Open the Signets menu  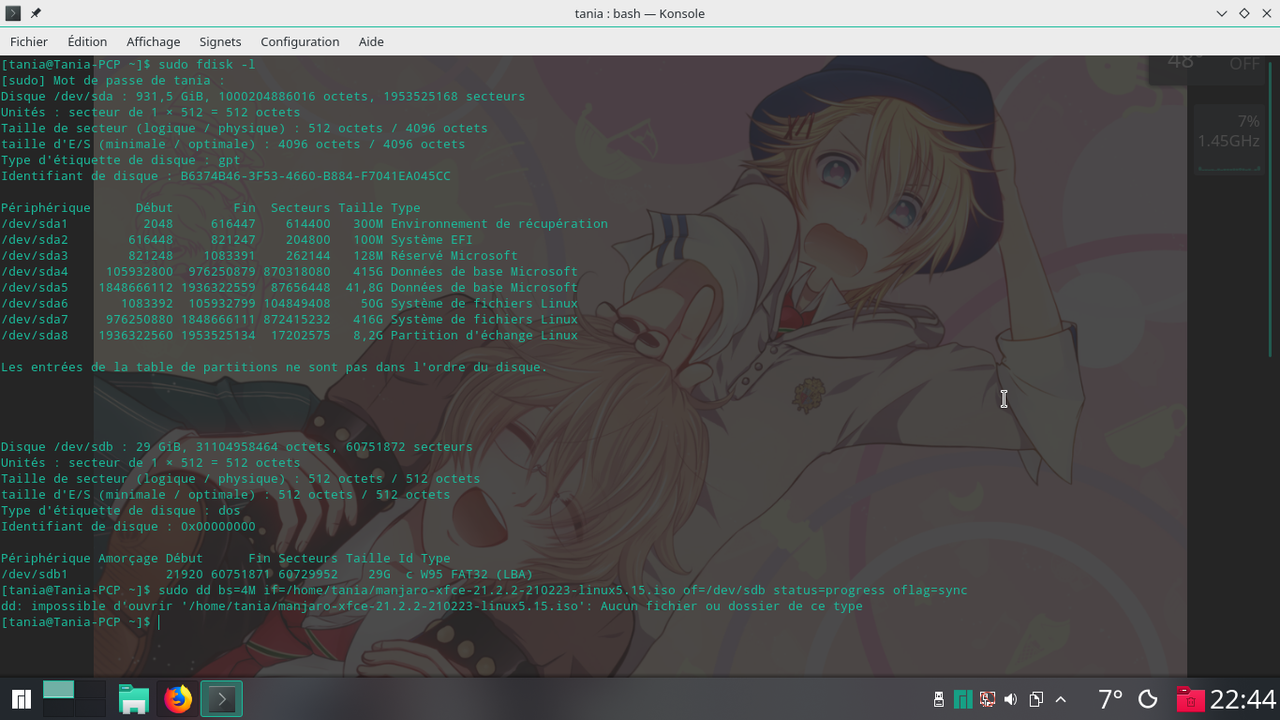click(220, 41)
